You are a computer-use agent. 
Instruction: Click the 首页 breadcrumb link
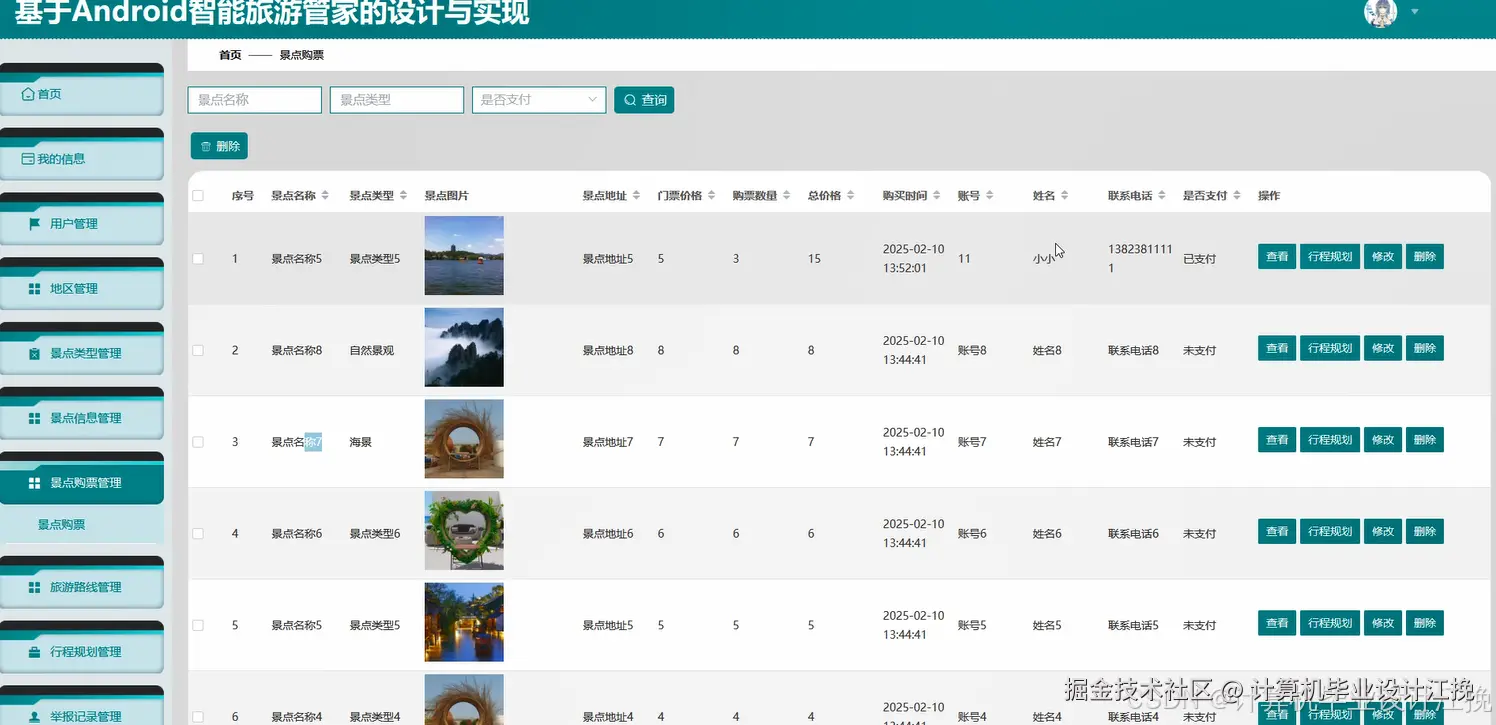230,55
